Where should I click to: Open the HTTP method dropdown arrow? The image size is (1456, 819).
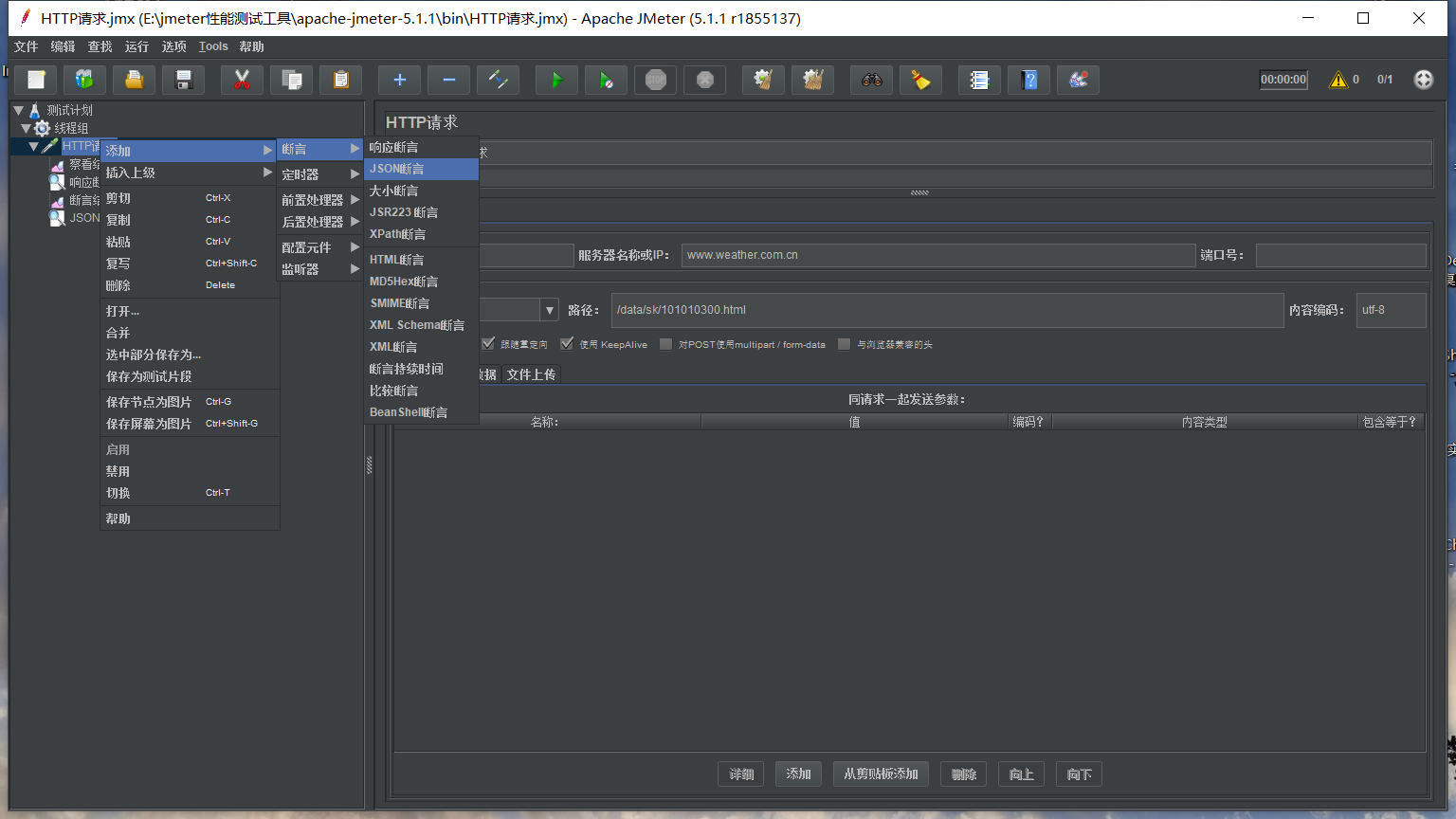coord(550,310)
